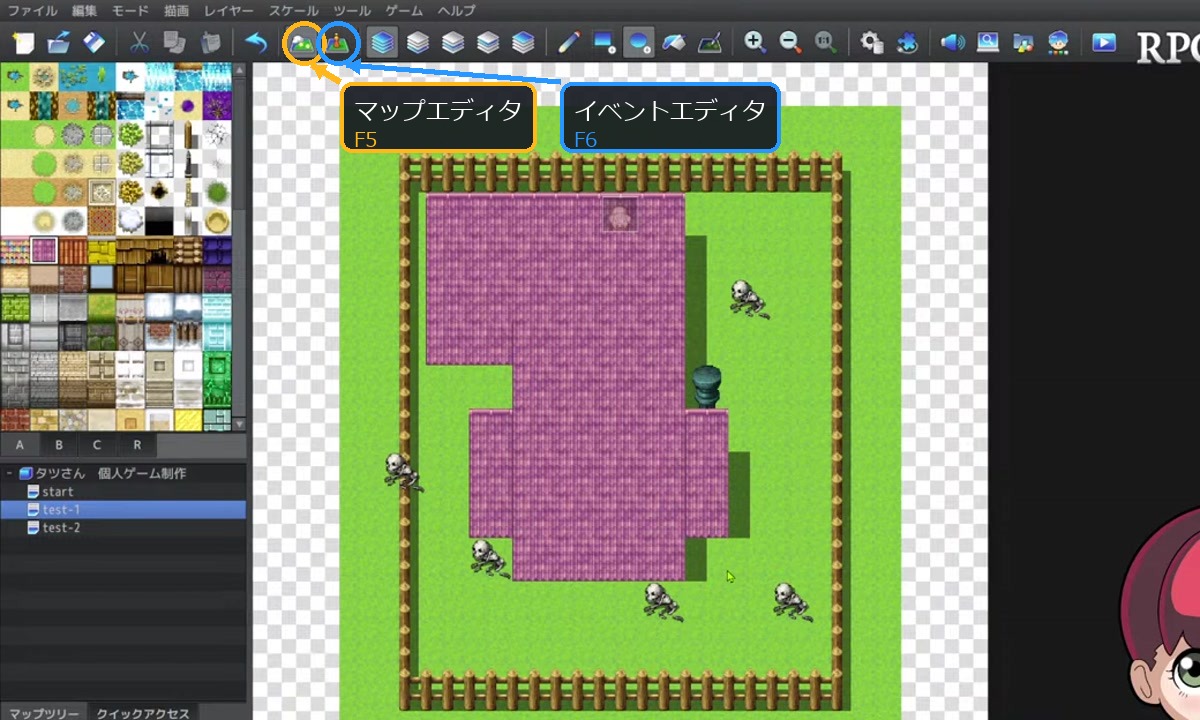Open the Resource Manager folder icon
1200x720 pixels.
click(1023, 43)
